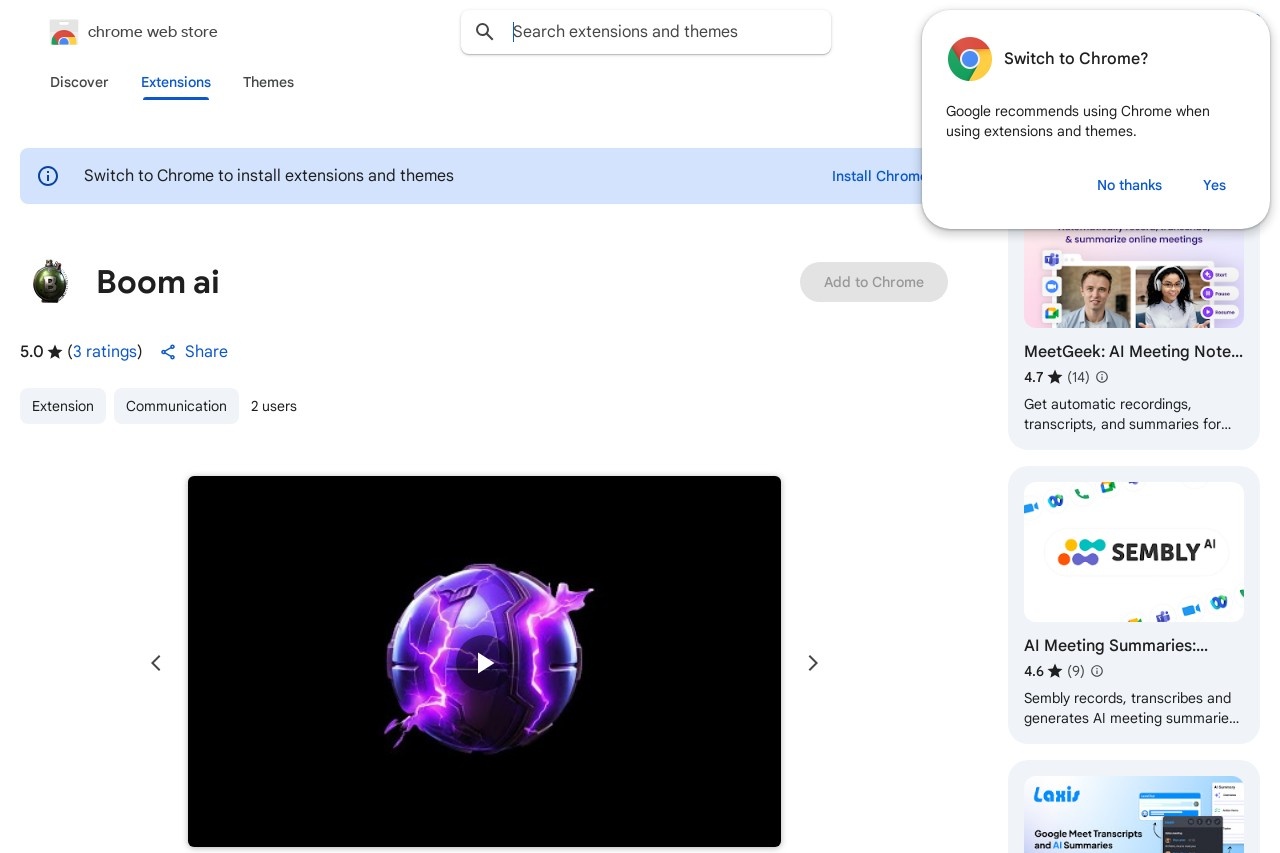
Task: Open the MeetGeek promo thumbnail
Action: (x=1134, y=278)
